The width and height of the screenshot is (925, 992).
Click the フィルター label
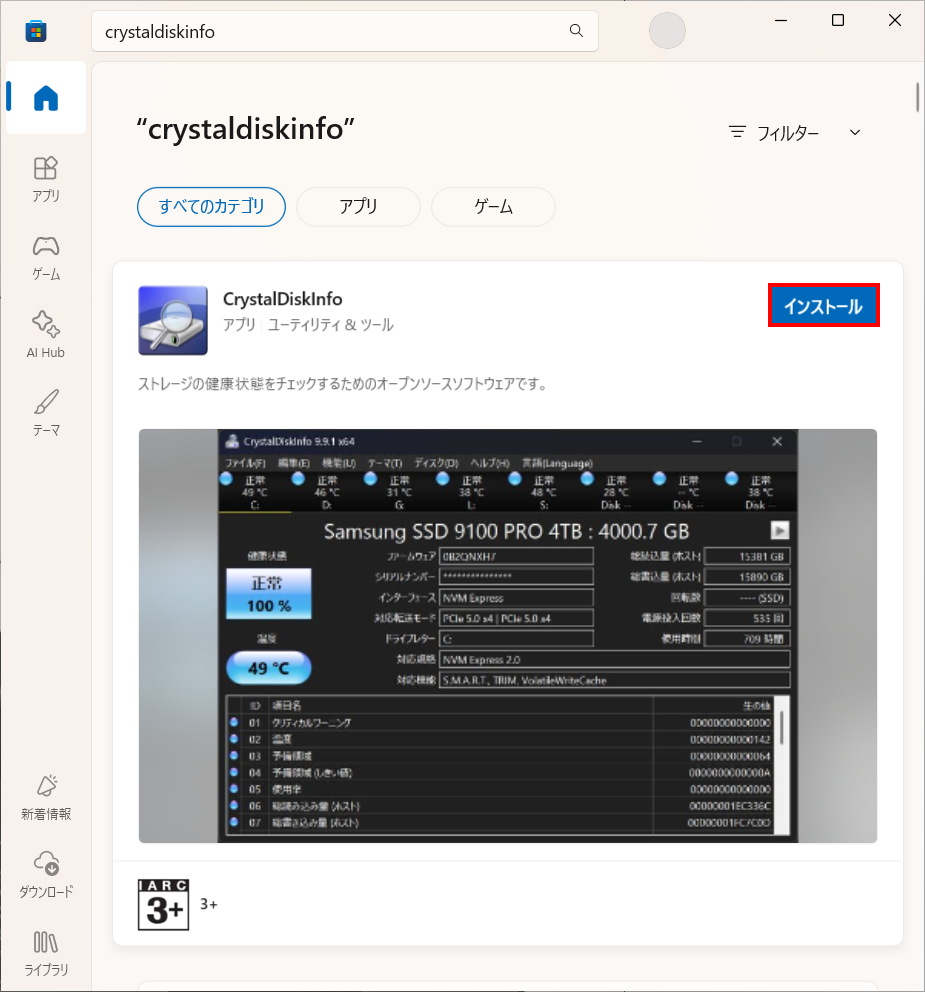tap(788, 133)
